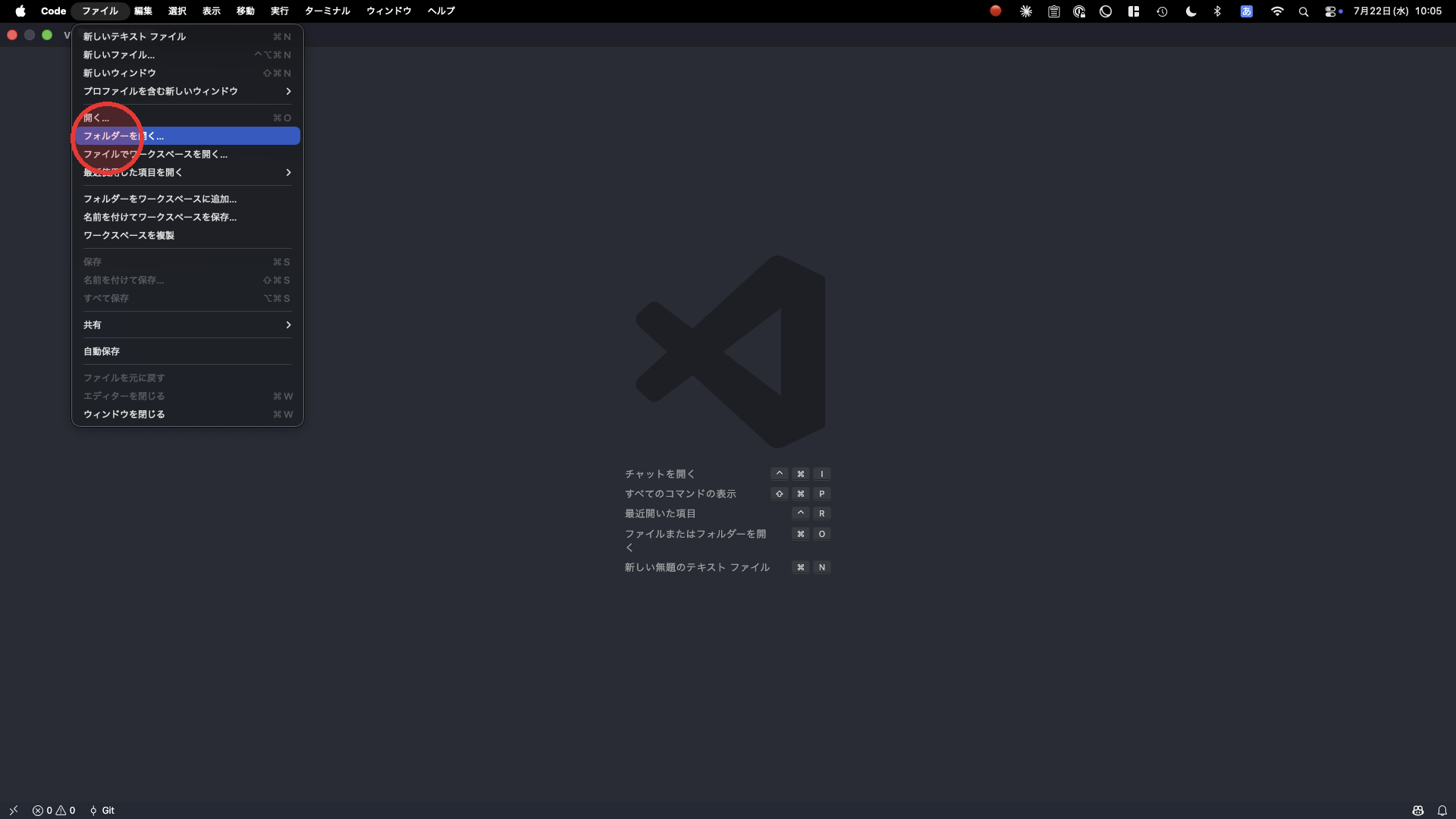
Task: Click すべてのコマンドの表示 shortcut
Action: tap(680, 494)
